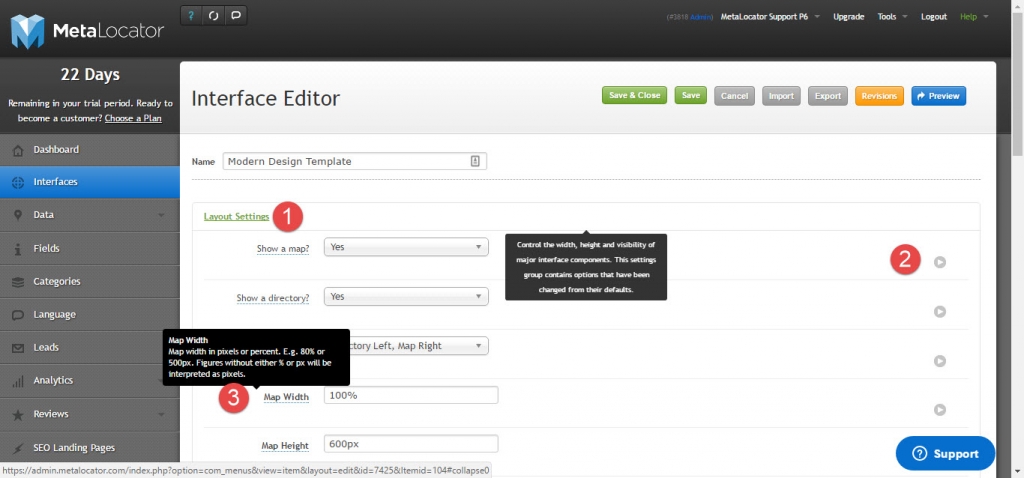The height and width of the screenshot is (478, 1024).
Task: Open Fields in sidebar
Action: point(90,249)
